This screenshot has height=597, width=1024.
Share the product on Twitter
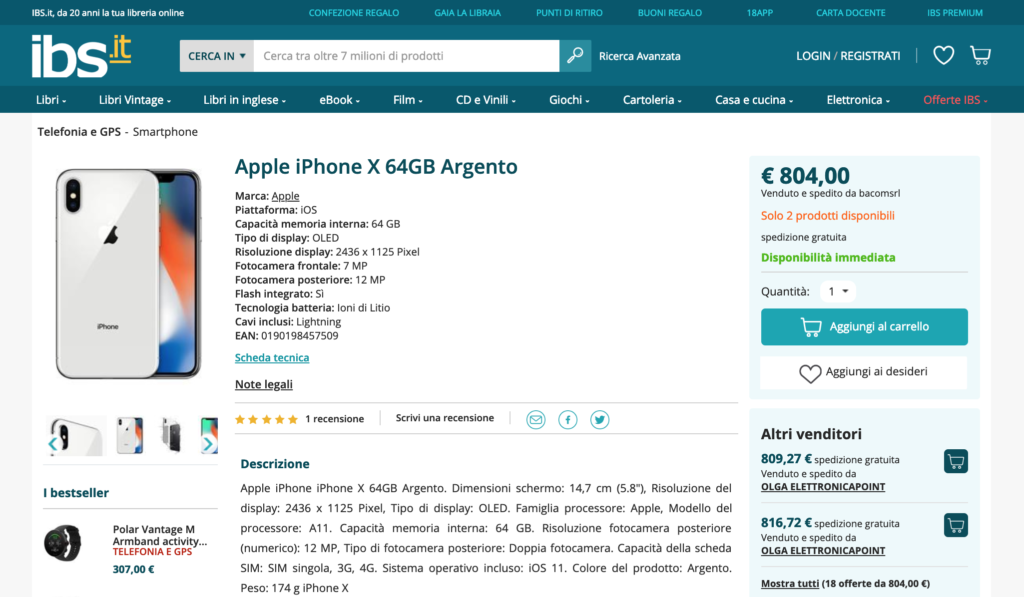click(599, 419)
